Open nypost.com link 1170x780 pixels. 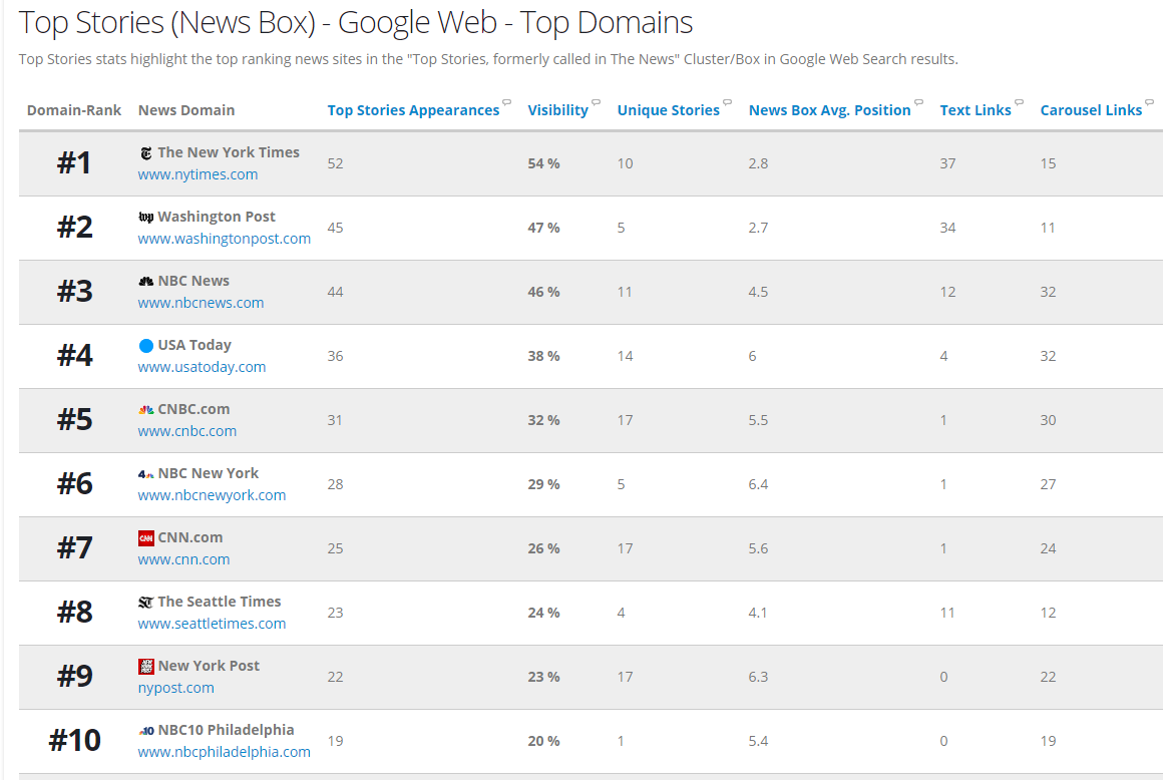tap(176, 688)
